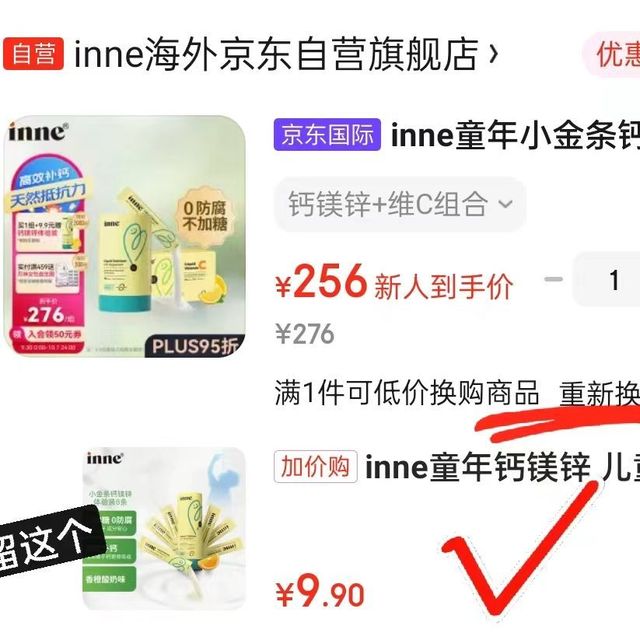Tap the ¥256 新人到手价 price label
This screenshot has height=640, width=640.
394,282
